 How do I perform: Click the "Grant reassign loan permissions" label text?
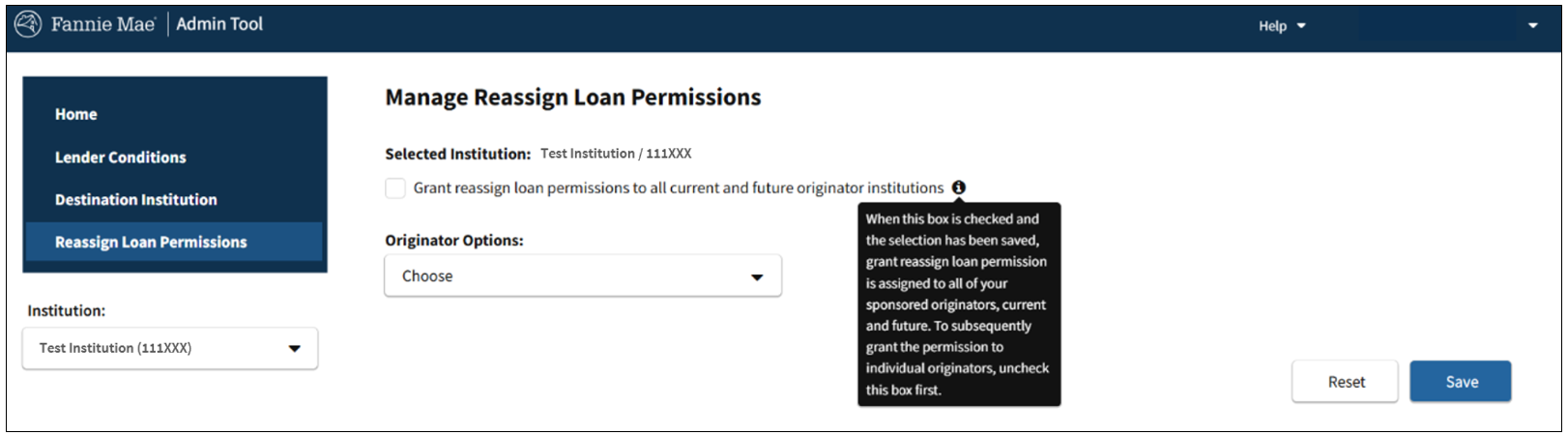[x=678, y=188]
